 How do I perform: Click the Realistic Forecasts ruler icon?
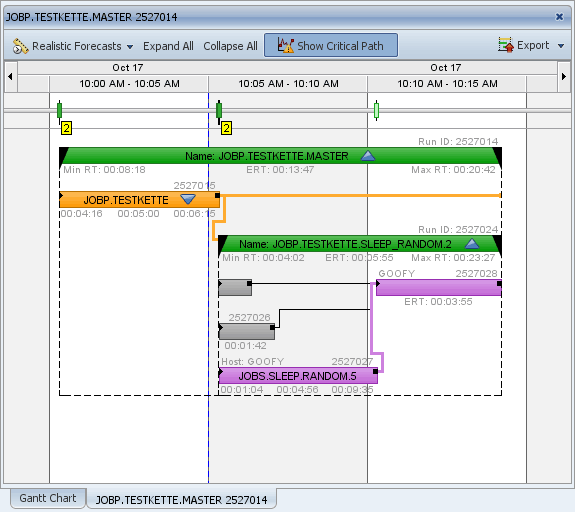click(x=20, y=46)
